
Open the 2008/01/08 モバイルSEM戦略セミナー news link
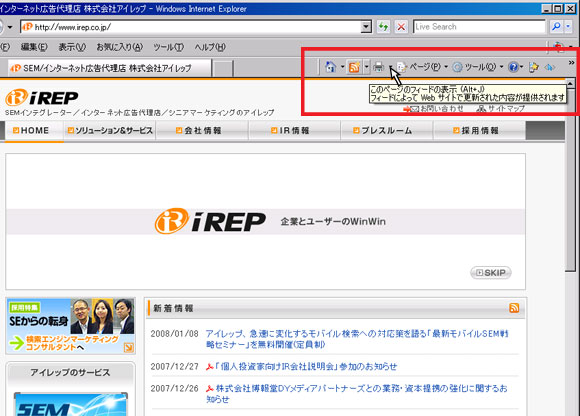click(x=357, y=339)
